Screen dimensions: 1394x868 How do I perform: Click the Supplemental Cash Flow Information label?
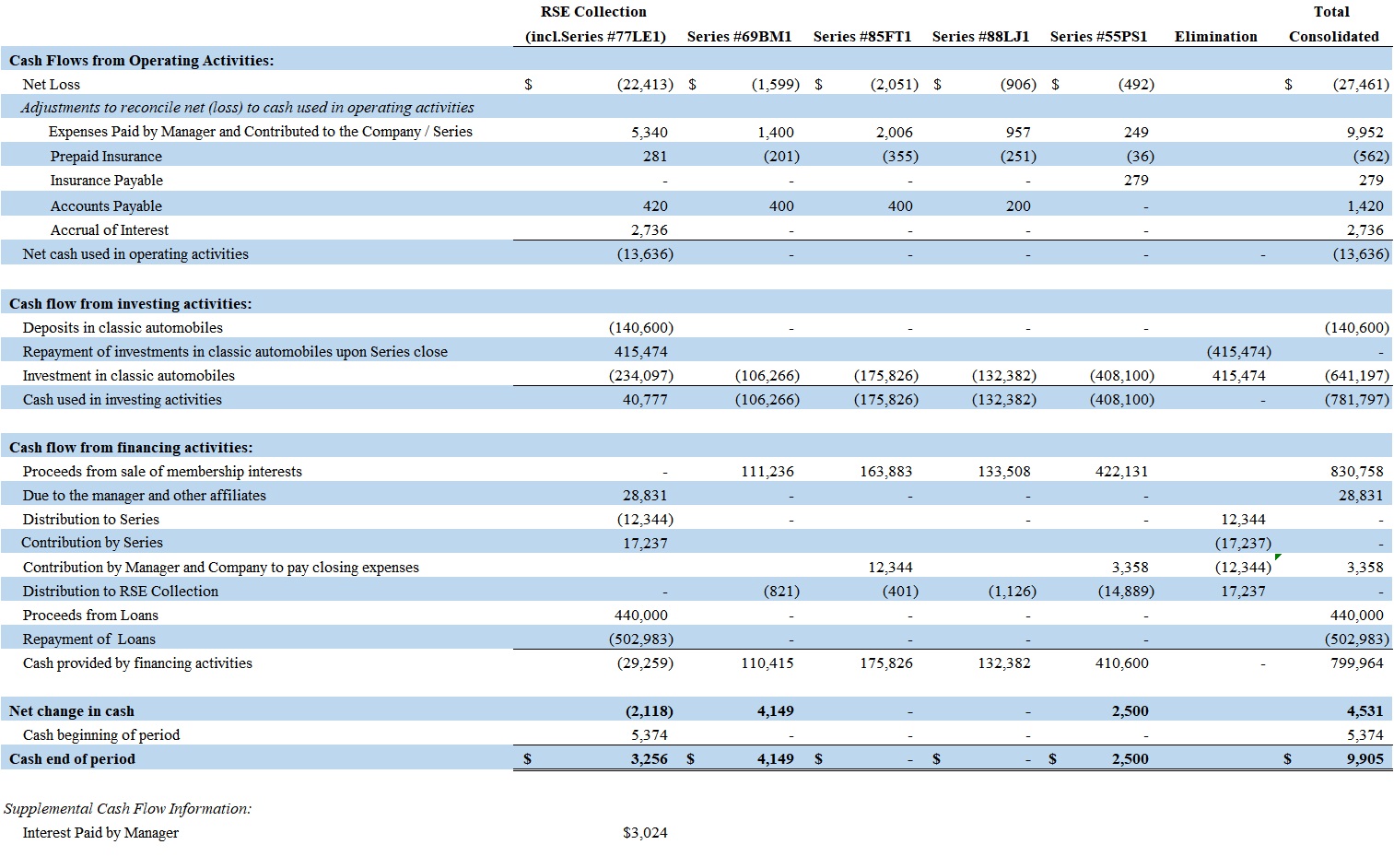click(x=127, y=809)
